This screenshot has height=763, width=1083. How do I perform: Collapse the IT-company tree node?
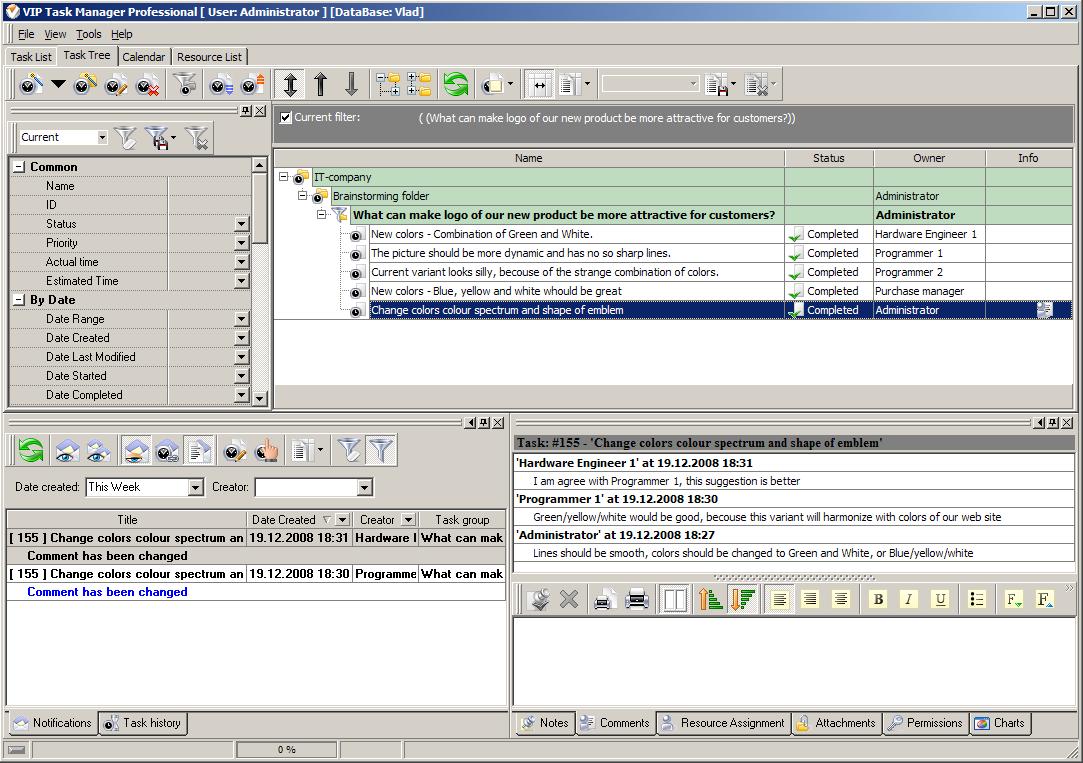283,177
